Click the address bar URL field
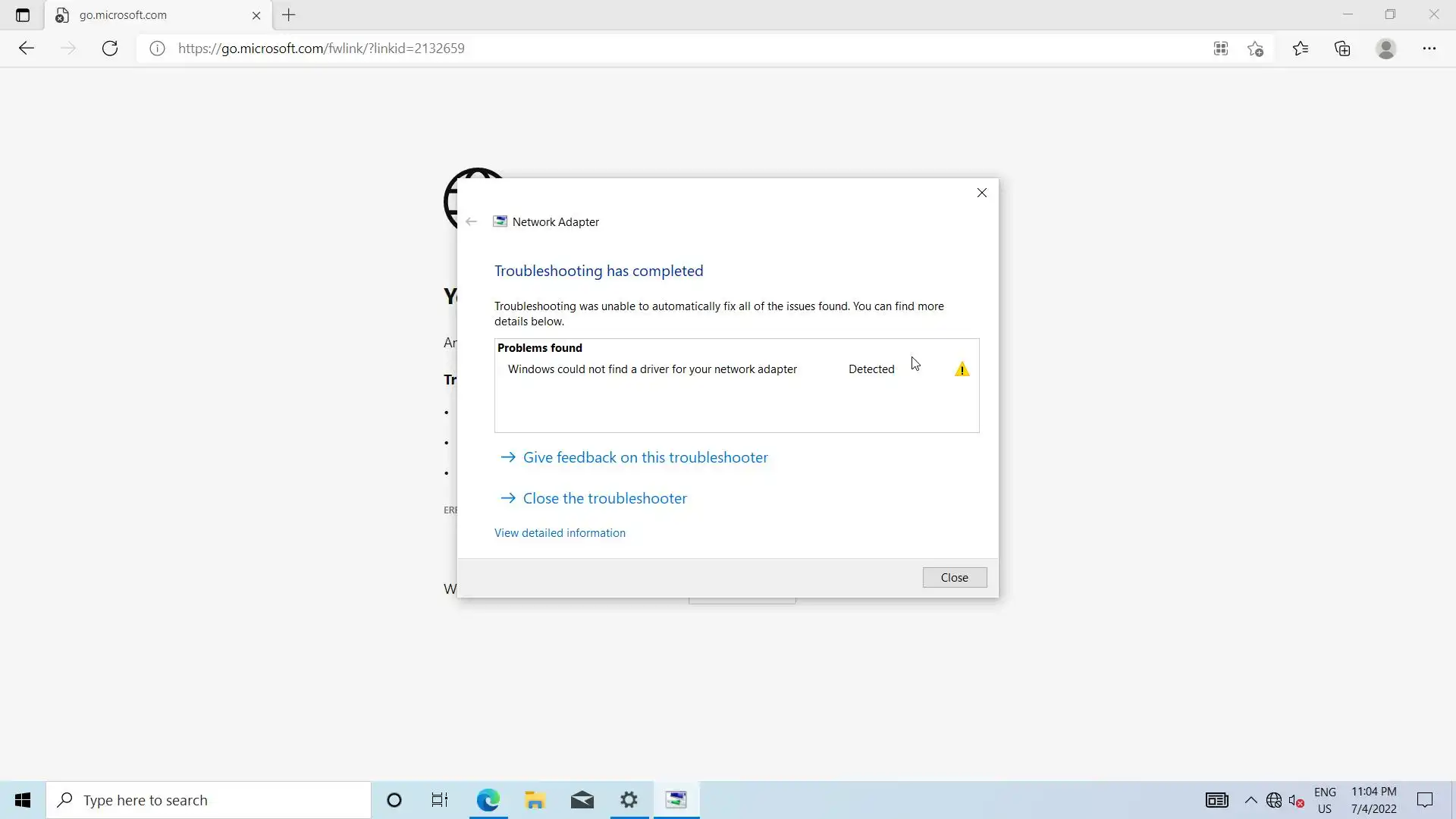The image size is (1456, 819). point(607,49)
